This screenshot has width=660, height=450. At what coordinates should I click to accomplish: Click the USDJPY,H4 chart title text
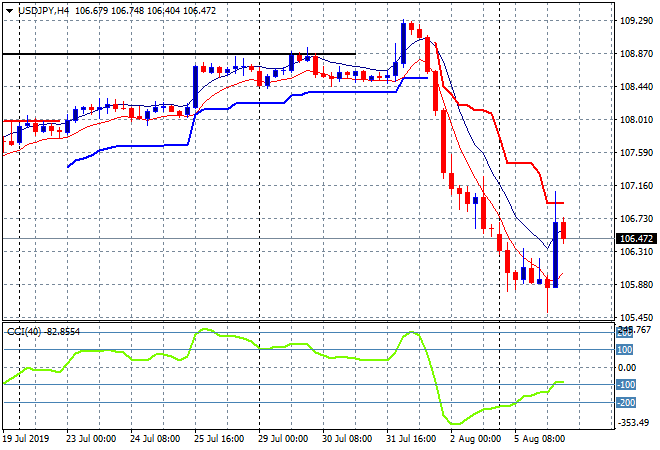pos(43,11)
